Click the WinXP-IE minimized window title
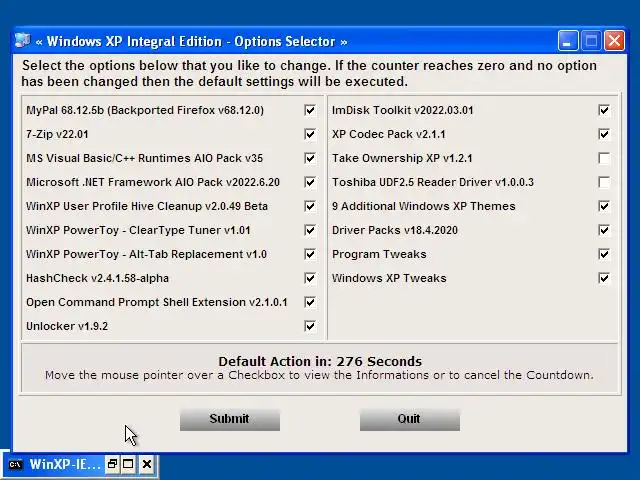 pos(64,464)
